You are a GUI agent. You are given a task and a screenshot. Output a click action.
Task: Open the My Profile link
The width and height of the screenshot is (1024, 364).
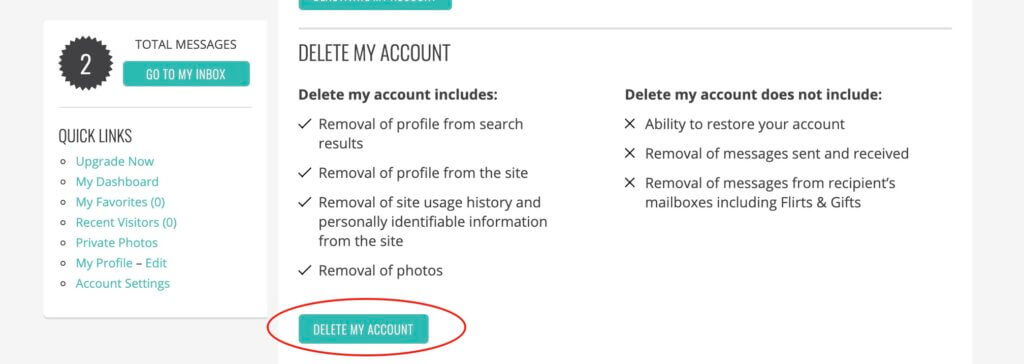tap(104, 263)
